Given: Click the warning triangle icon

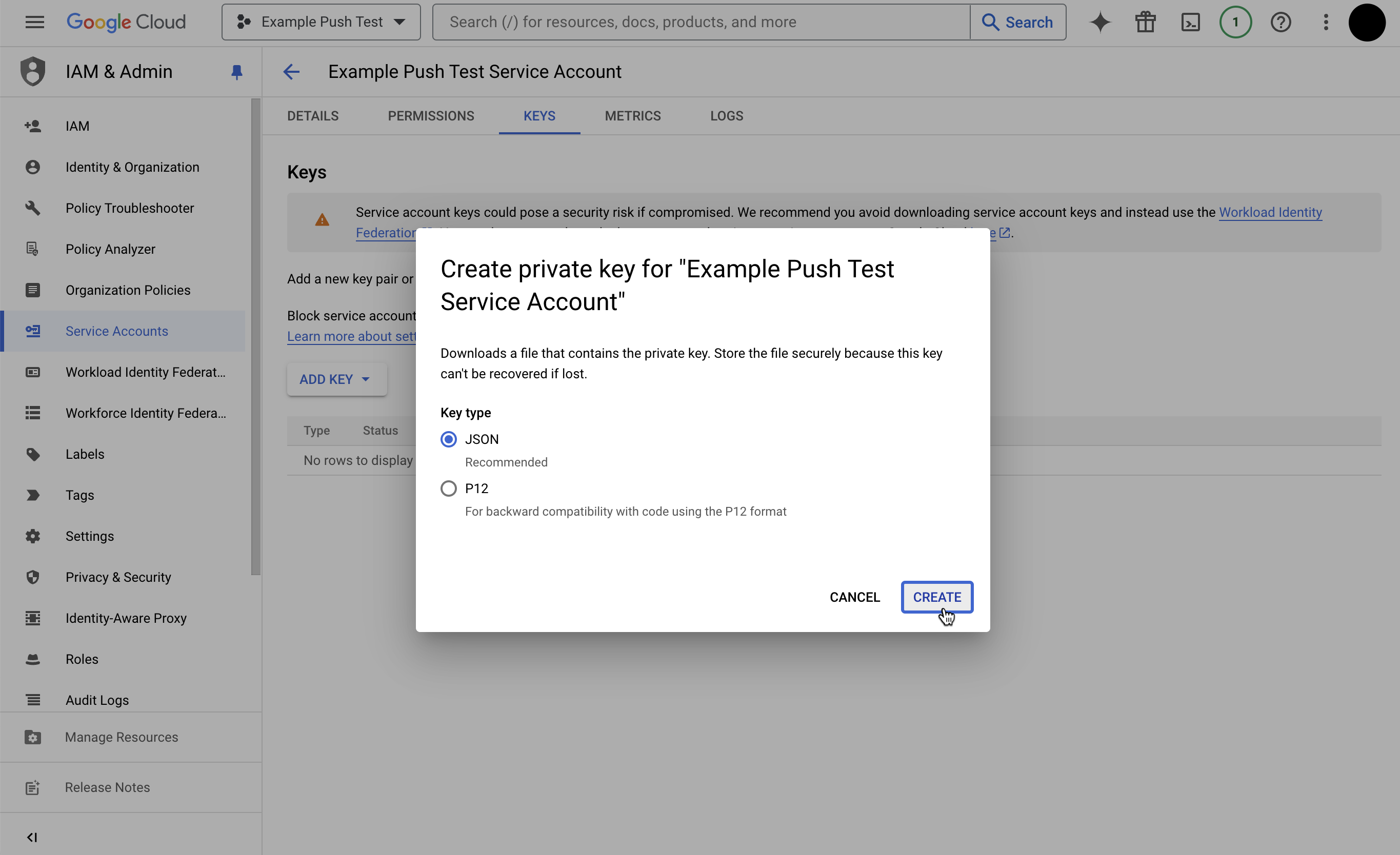Looking at the screenshot, I should pos(322,220).
